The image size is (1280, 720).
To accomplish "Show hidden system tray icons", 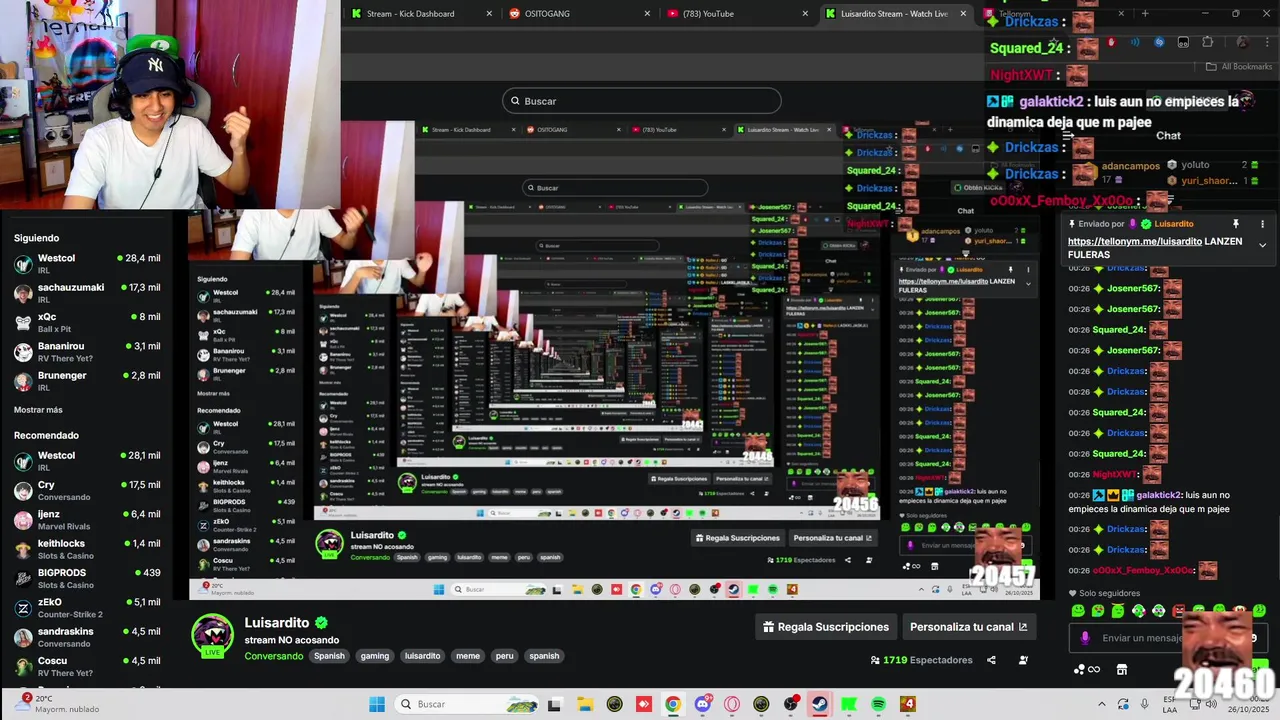I will click(x=1102, y=704).
